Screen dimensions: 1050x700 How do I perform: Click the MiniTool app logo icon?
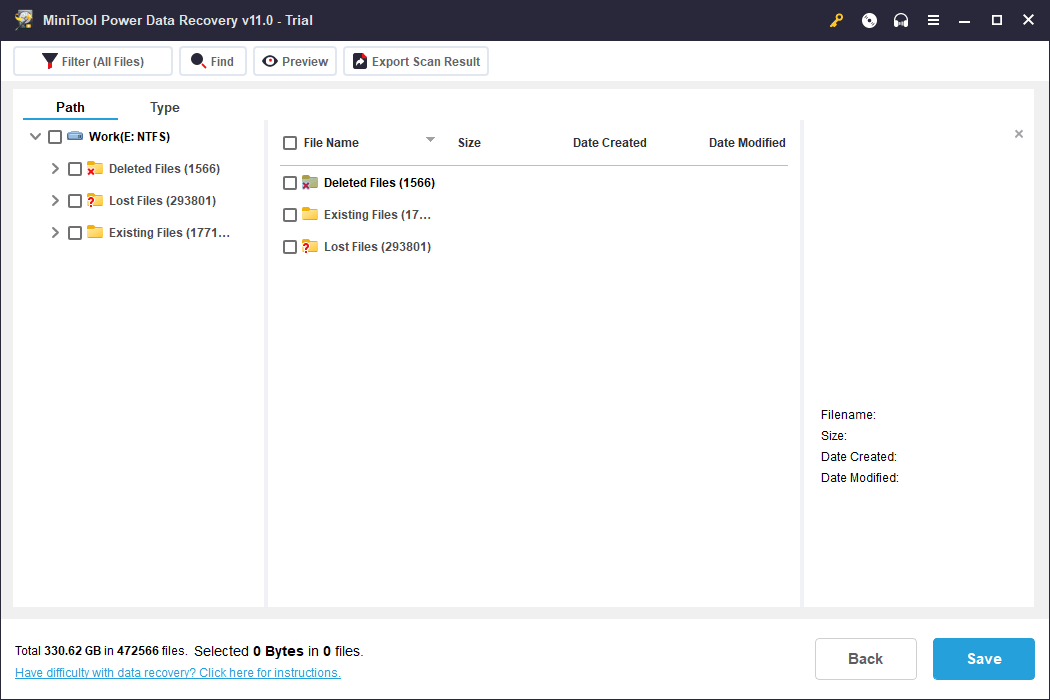pyautogui.click(x=23, y=19)
